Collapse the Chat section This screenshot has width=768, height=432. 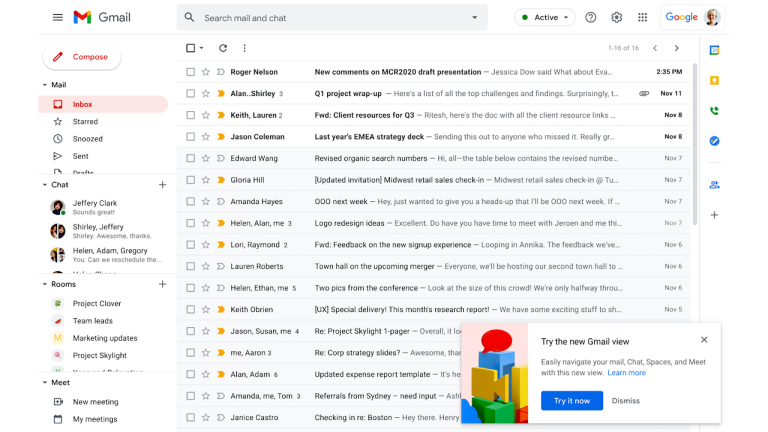[x=45, y=185]
